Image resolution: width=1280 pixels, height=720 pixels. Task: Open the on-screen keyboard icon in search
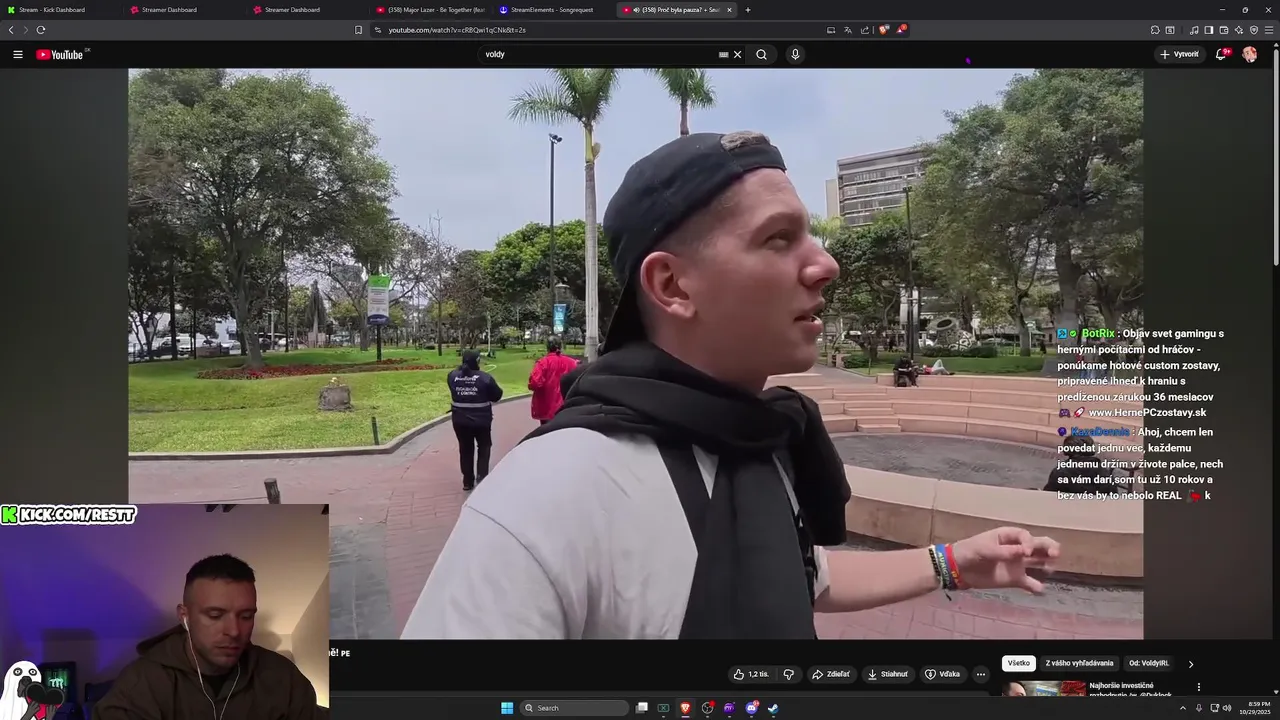coord(723,54)
